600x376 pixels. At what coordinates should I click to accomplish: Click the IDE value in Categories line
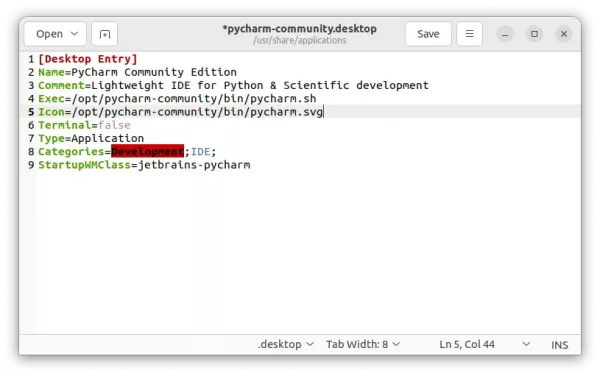(x=201, y=151)
